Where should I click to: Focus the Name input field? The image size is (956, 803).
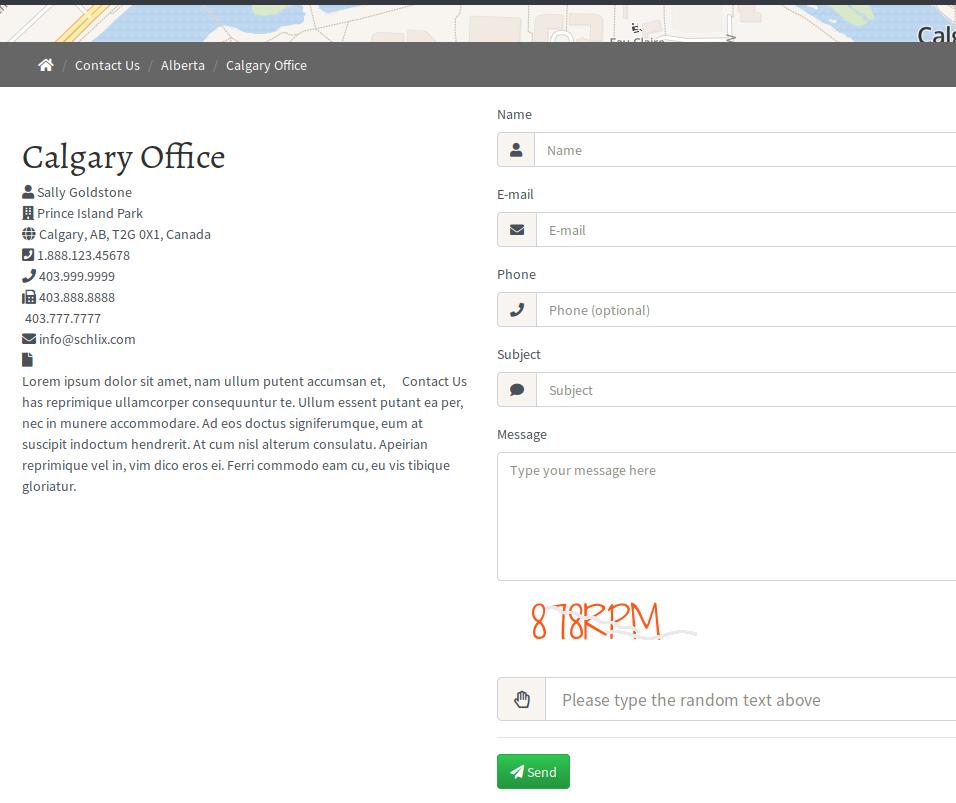tap(745, 150)
